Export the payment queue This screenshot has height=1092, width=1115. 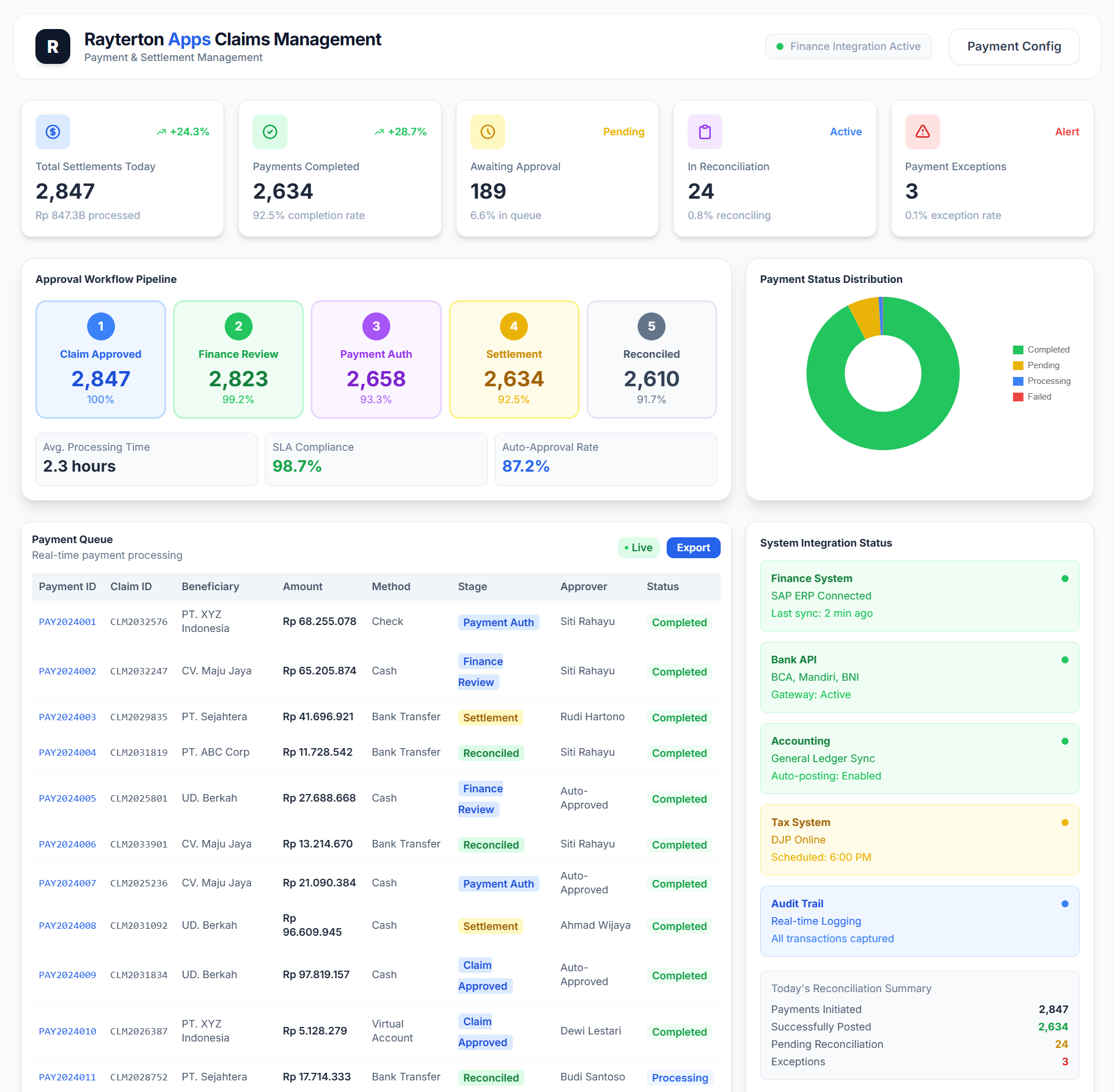pos(693,548)
